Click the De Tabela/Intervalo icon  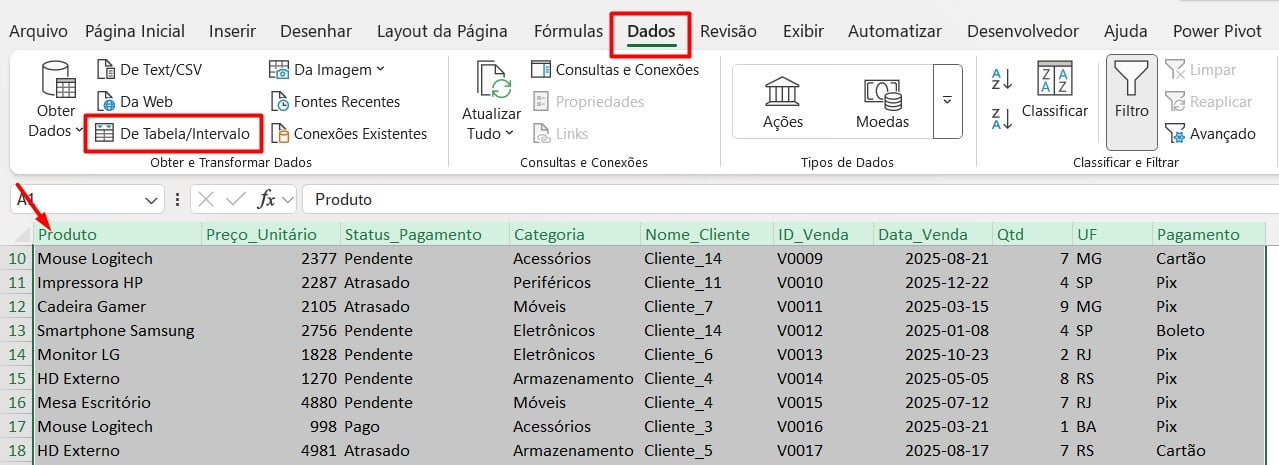(104, 134)
